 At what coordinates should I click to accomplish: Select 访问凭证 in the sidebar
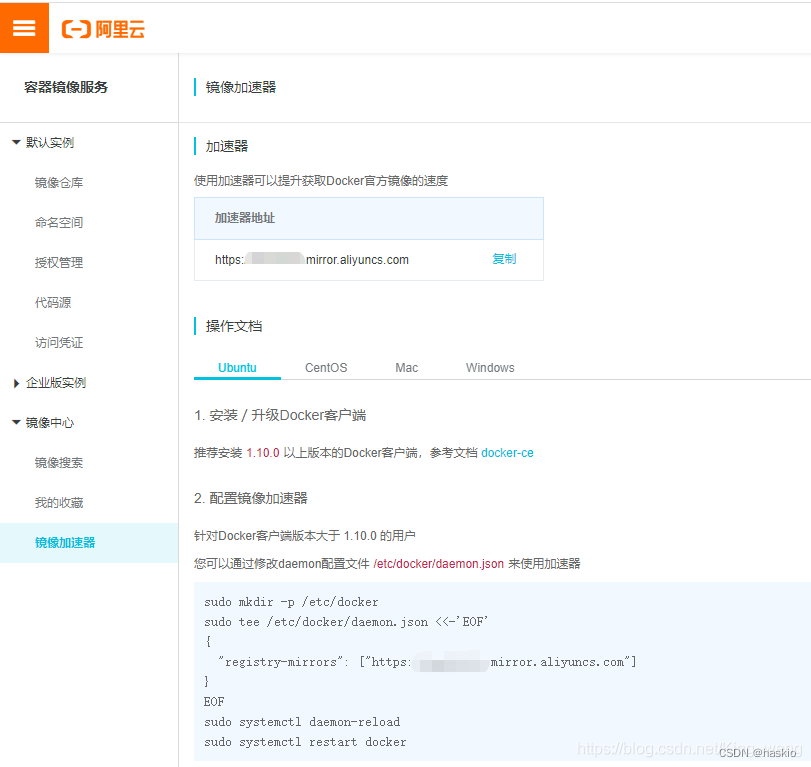click(x=60, y=342)
